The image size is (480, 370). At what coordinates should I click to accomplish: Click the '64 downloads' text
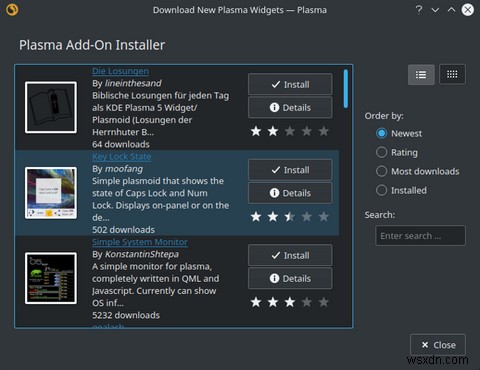click(x=121, y=144)
